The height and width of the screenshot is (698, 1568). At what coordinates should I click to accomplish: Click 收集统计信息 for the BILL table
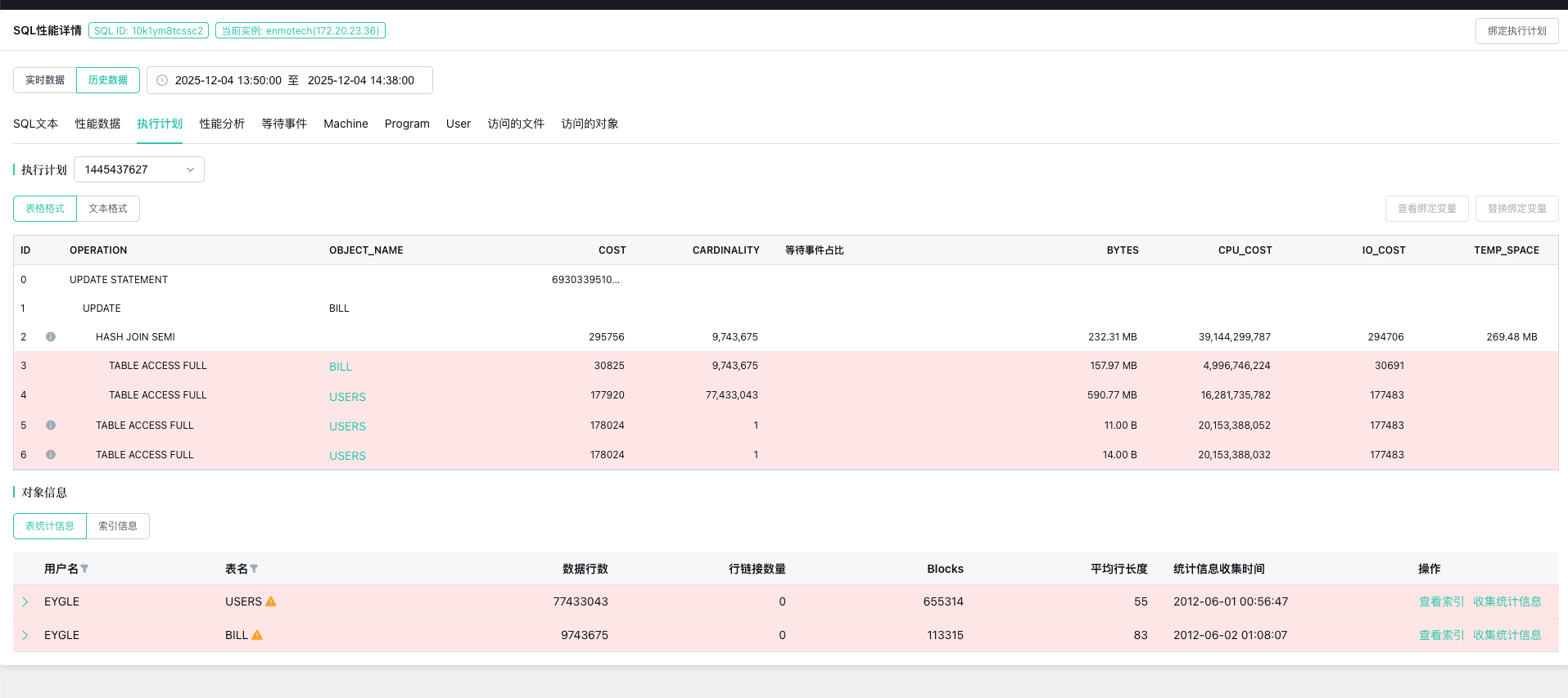[x=1507, y=635]
